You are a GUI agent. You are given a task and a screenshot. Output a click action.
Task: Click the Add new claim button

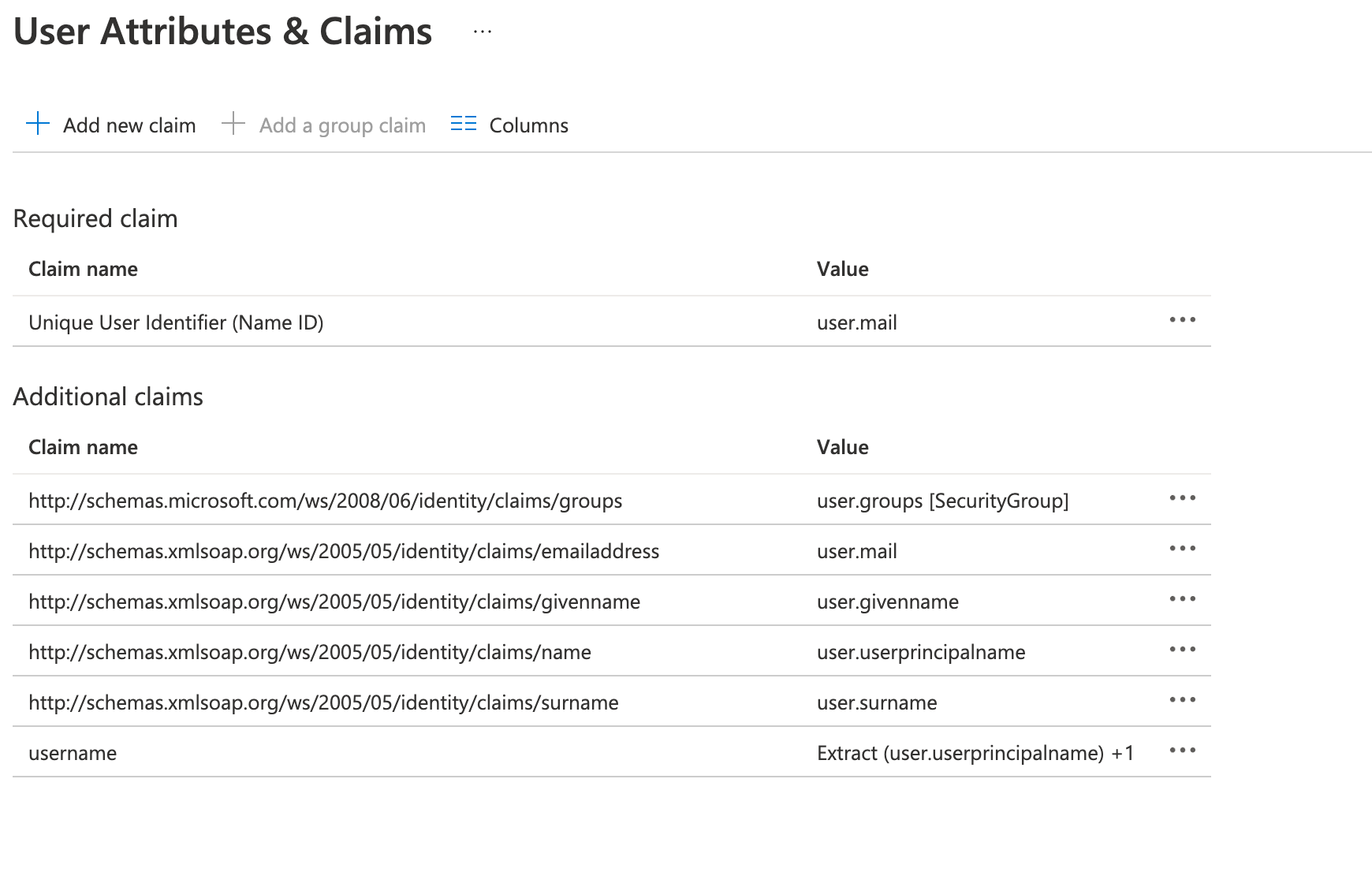tap(129, 125)
